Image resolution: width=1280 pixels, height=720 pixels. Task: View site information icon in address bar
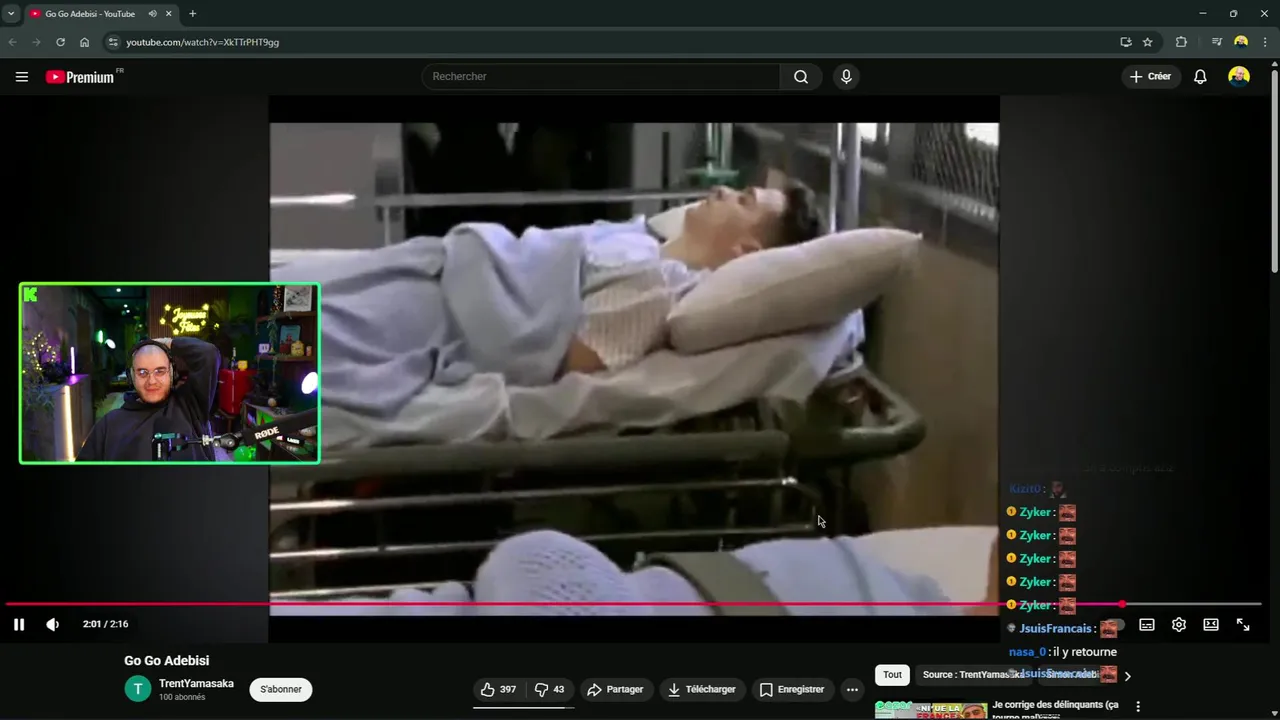(113, 42)
